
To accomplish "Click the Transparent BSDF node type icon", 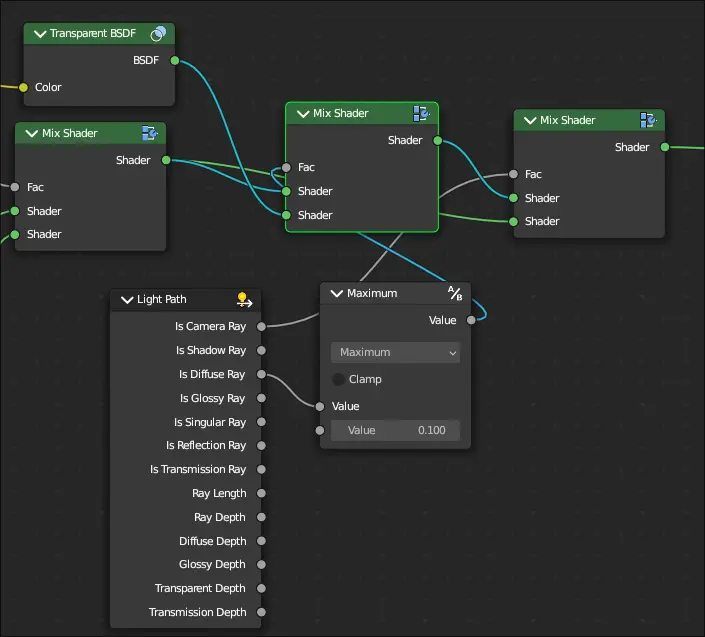I will [158, 34].
